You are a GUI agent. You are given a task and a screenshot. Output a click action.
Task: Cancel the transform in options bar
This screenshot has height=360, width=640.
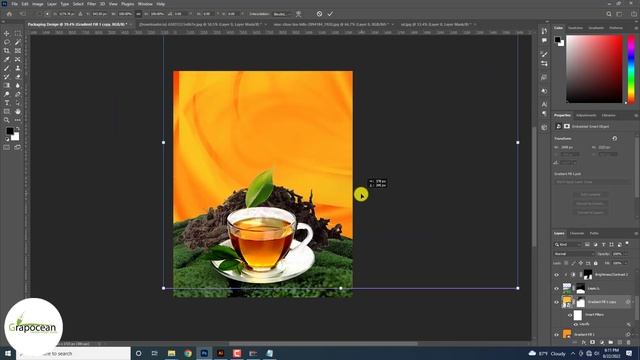pyautogui.click(x=319, y=14)
